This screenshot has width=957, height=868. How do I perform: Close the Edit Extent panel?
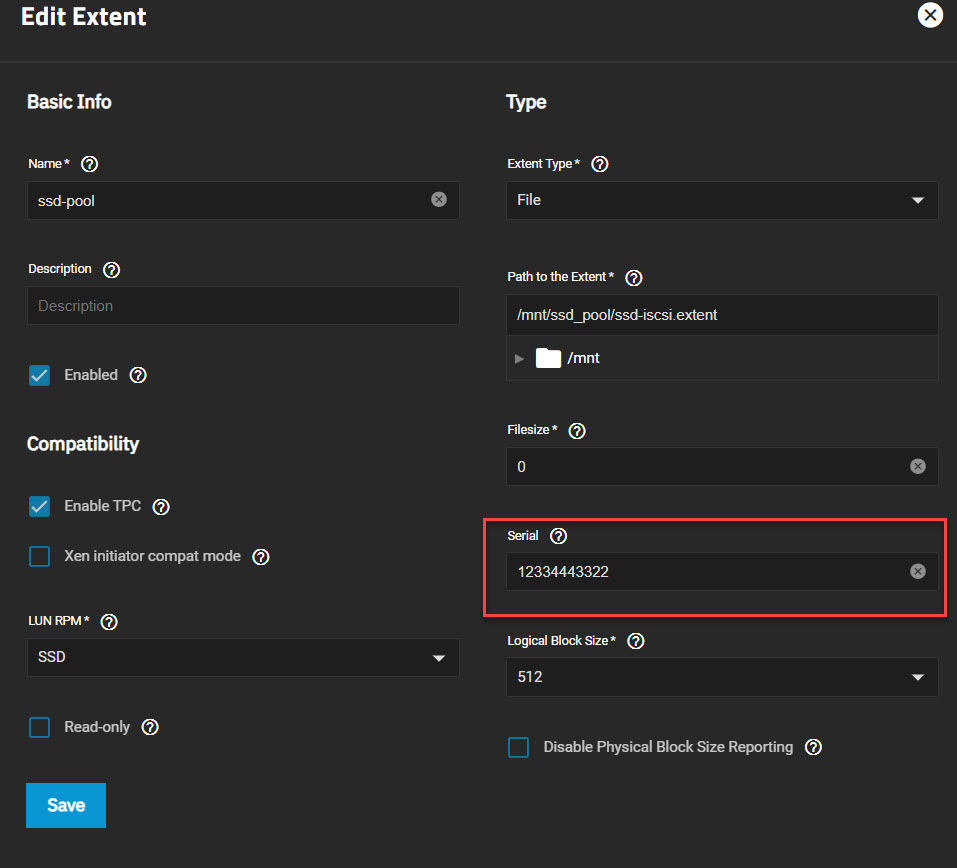[930, 15]
